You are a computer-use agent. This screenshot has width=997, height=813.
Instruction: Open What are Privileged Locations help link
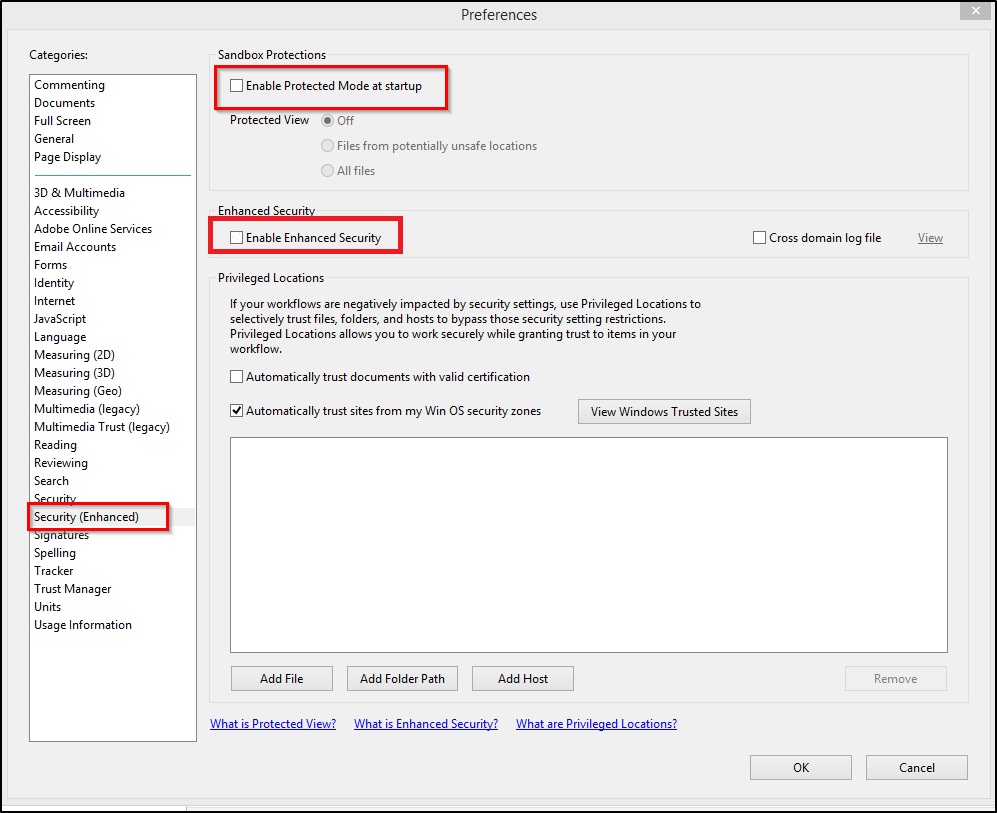pos(596,723)
